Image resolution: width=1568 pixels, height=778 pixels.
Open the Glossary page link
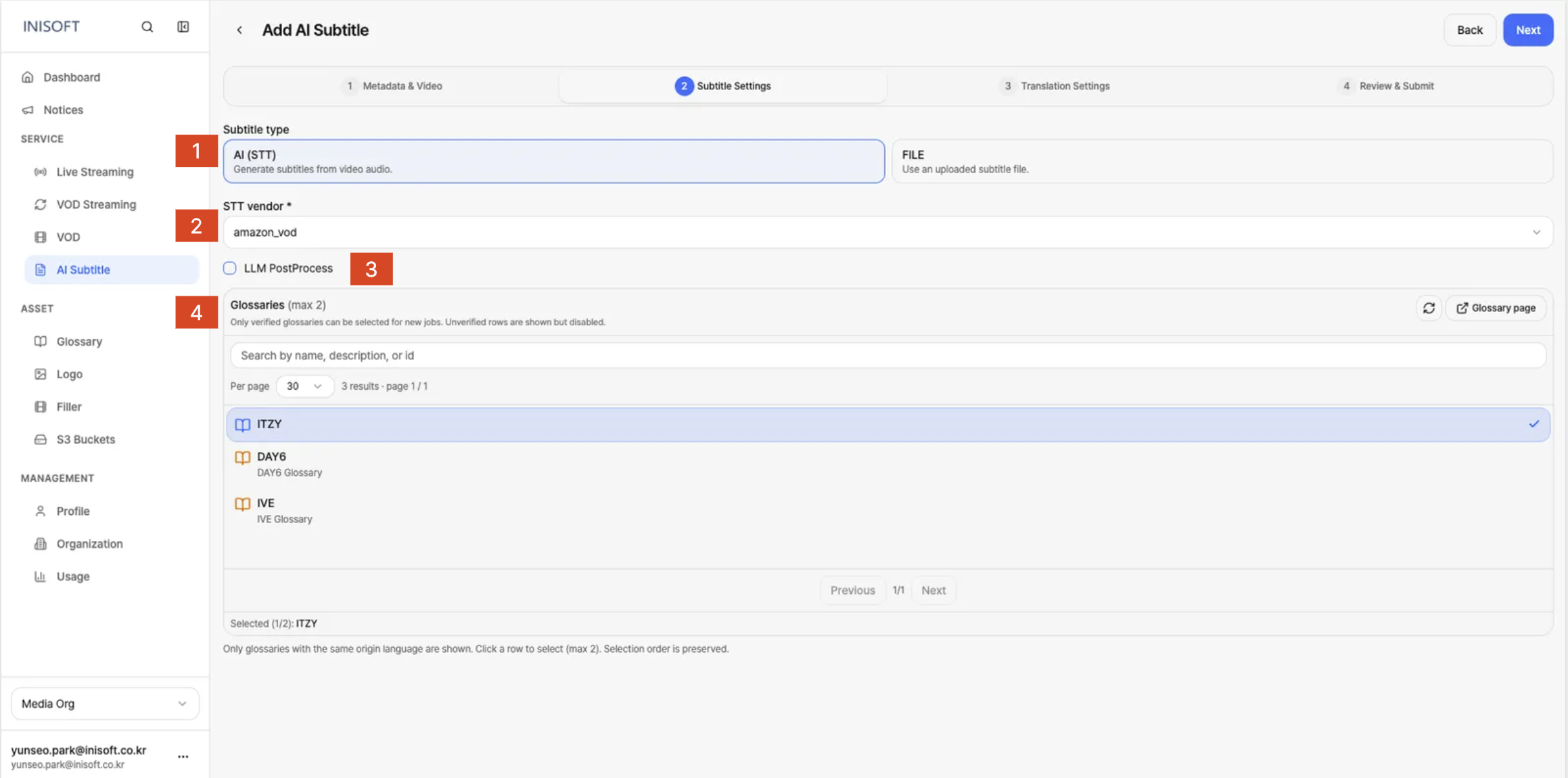point(1496,308)
